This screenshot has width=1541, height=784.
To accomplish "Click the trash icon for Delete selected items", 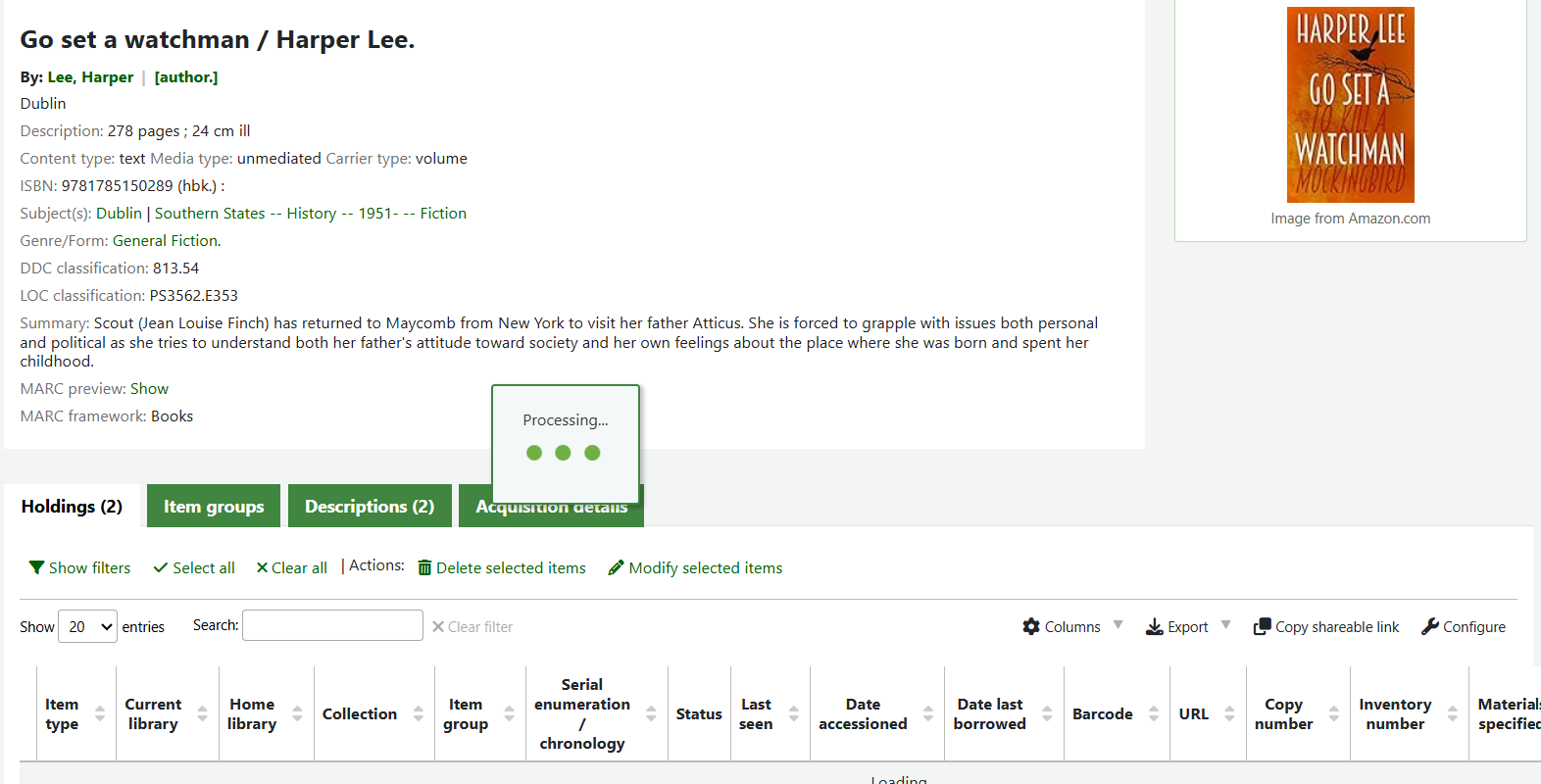I will click(424, 567).
